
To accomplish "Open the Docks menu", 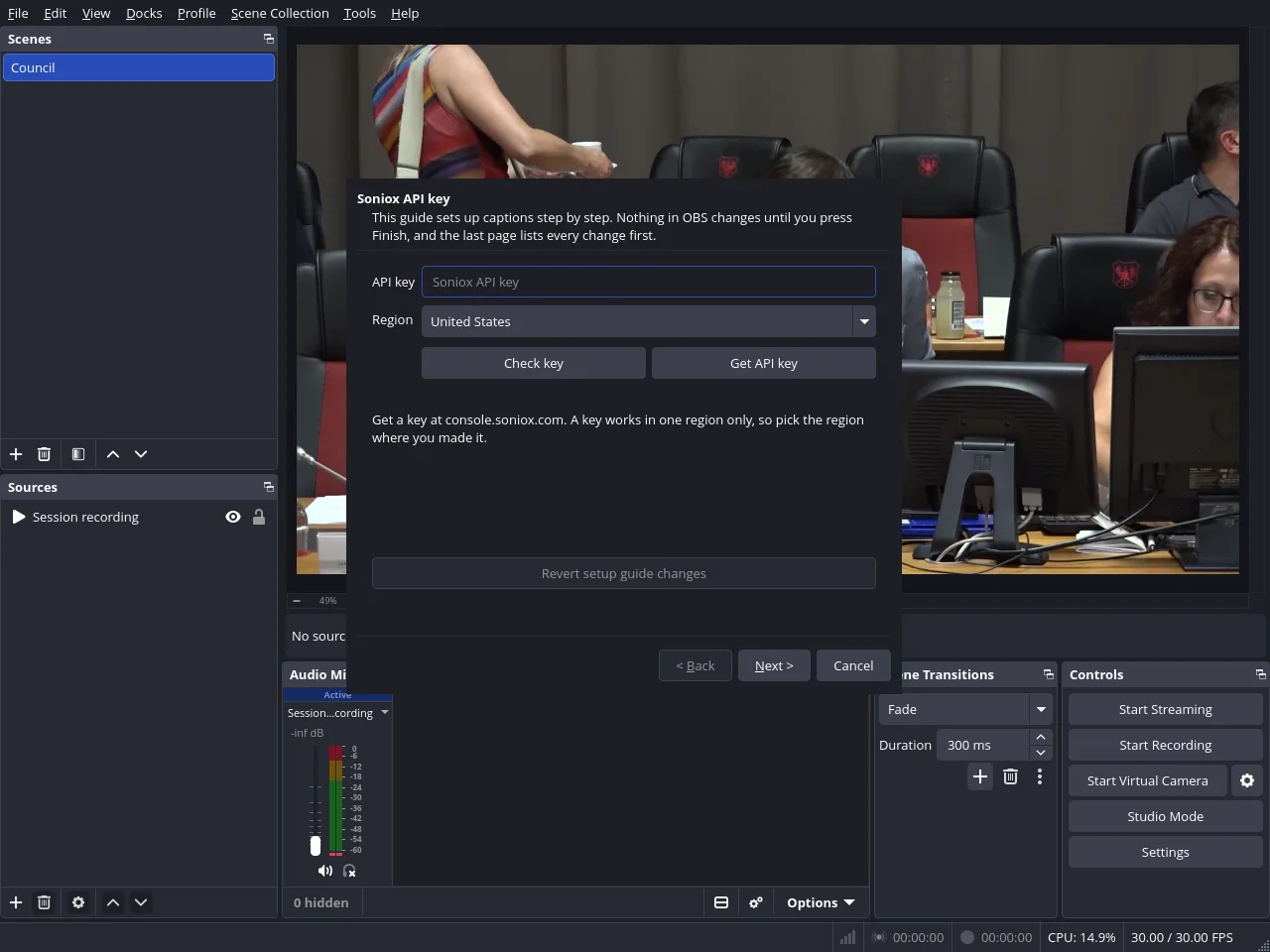I will (144, 13).
